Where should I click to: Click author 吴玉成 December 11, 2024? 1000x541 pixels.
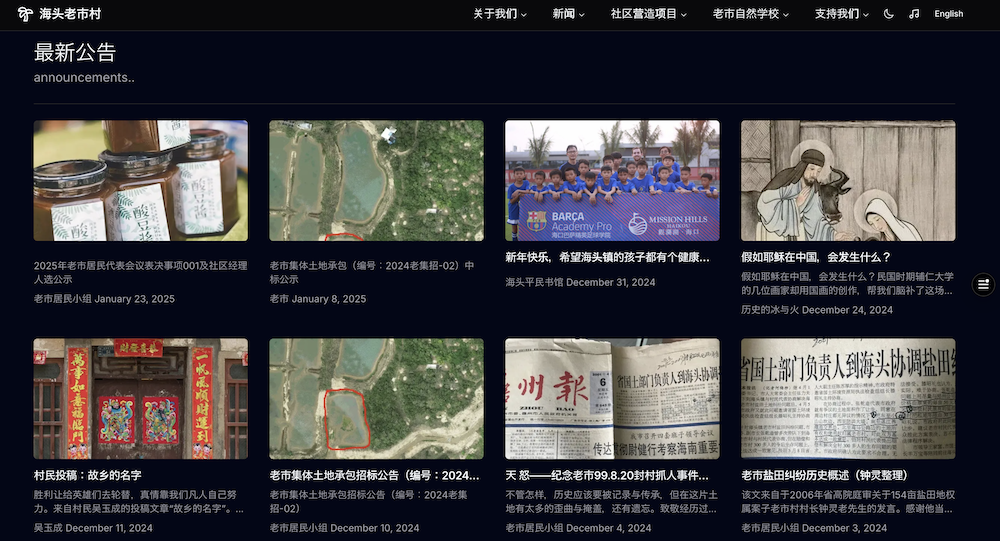pyautogui.click(x=93, y=528)
